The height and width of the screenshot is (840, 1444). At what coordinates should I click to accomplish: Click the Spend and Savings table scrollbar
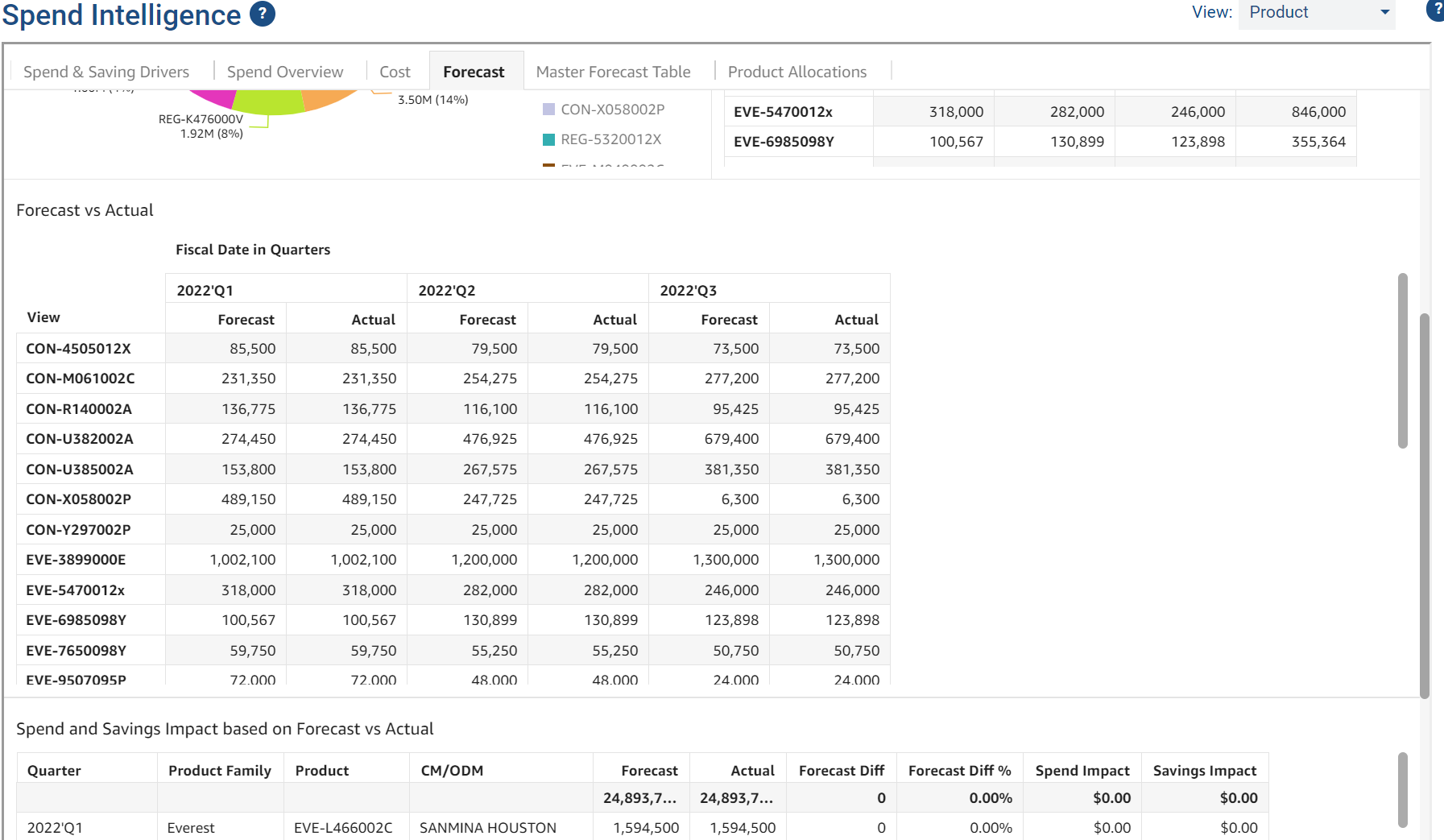coord(1402,789)
